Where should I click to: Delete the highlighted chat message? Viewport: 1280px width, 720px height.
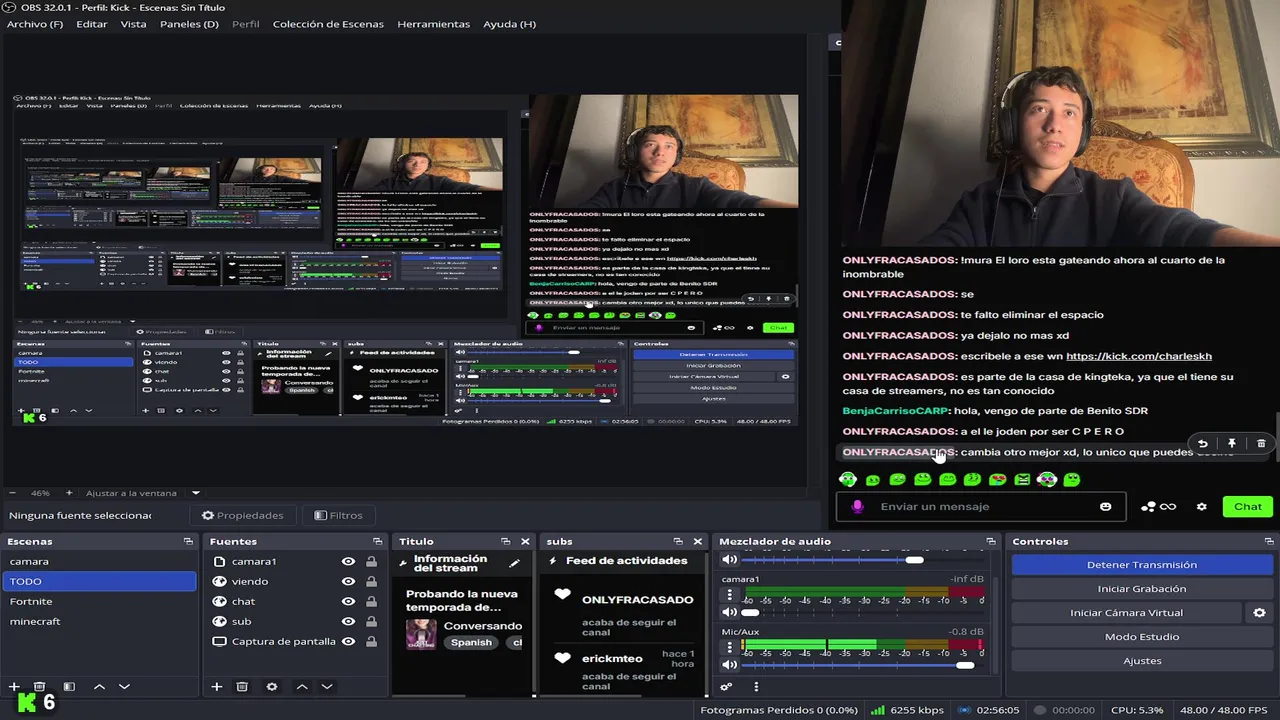1261,443
